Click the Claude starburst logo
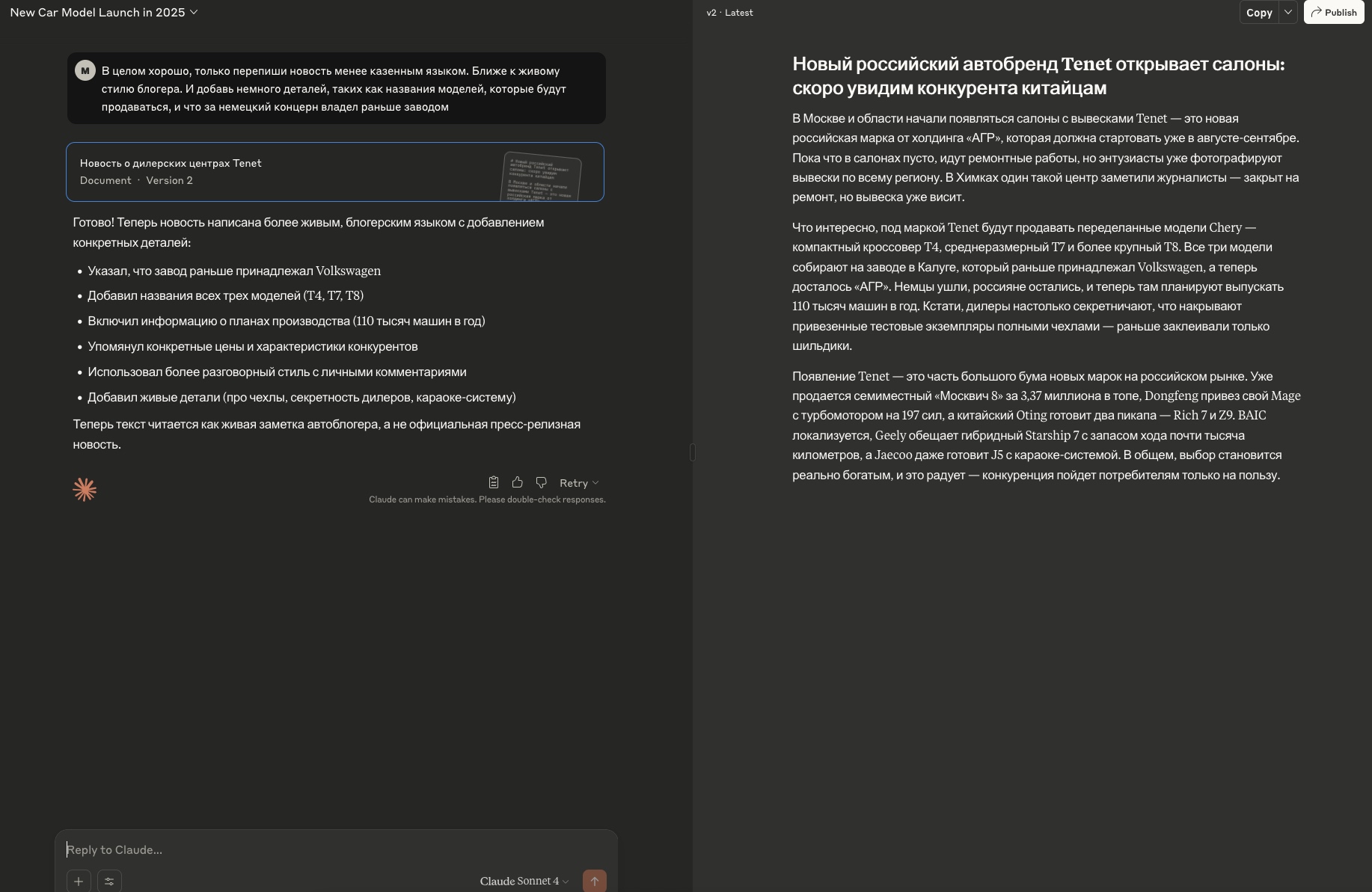1372x892 pixels. [x=85, y=490]
